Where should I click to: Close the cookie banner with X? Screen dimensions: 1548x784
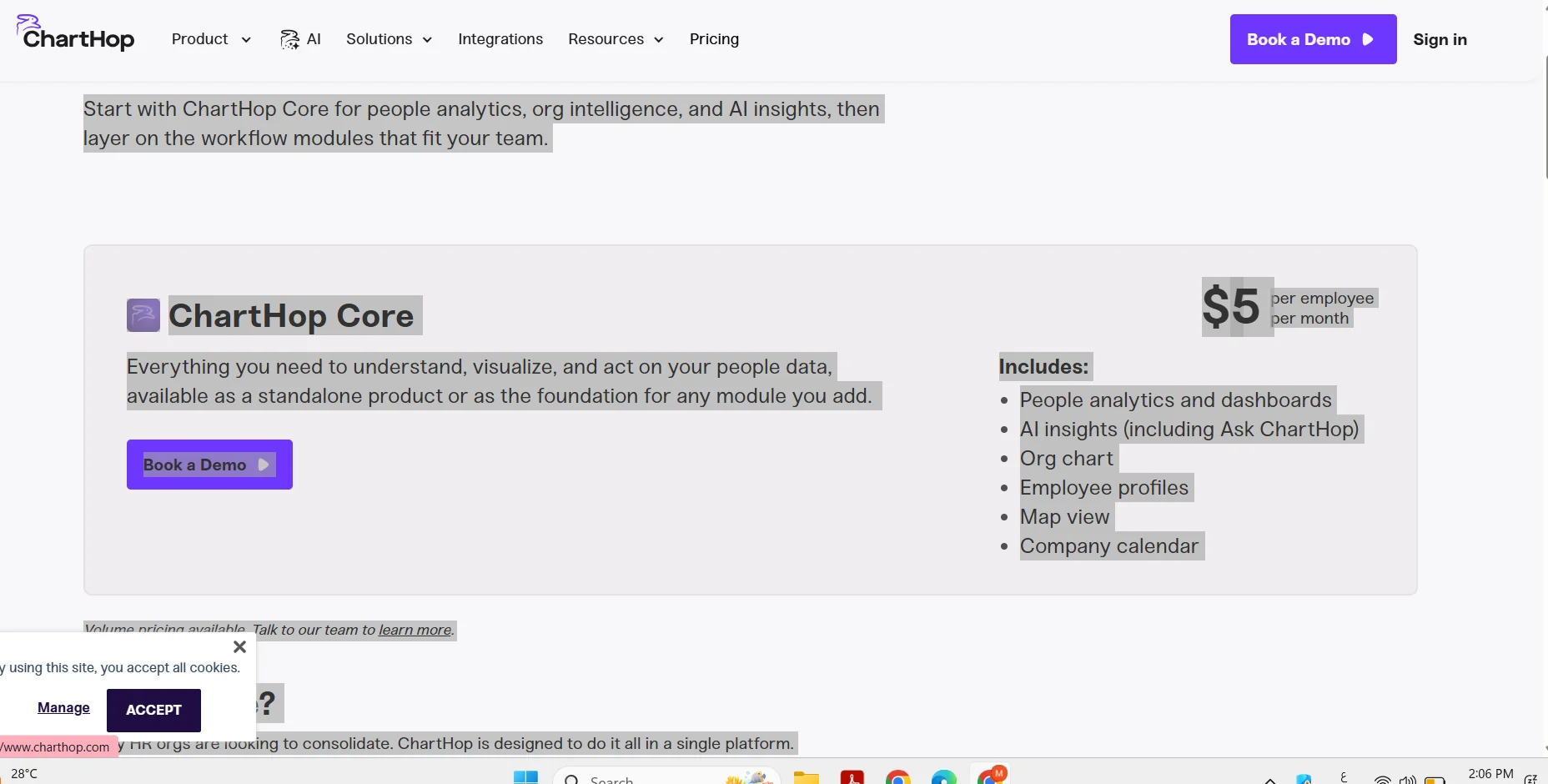point(239,646)
